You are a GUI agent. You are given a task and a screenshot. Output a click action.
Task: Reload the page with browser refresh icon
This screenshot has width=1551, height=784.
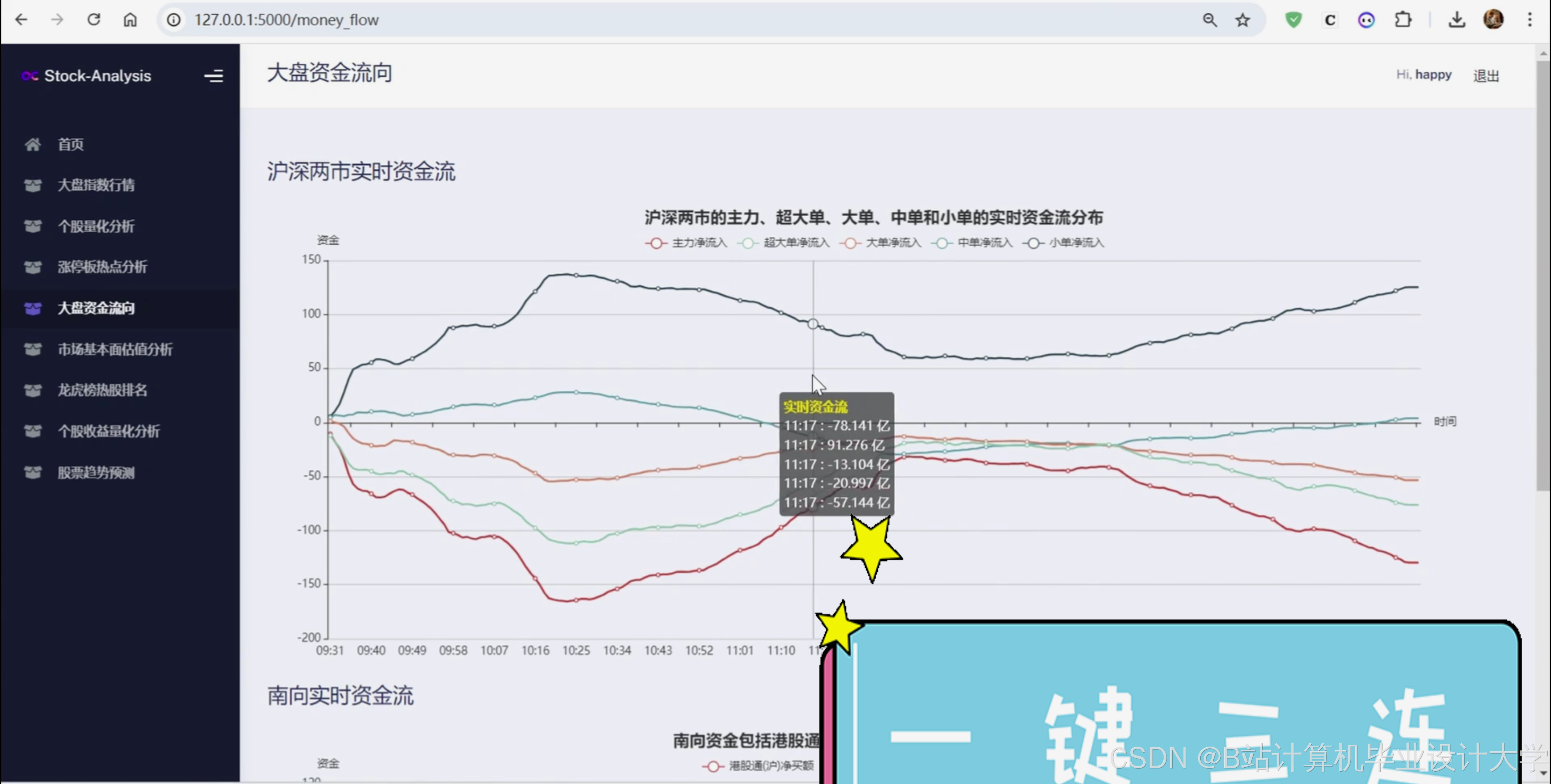94,20
